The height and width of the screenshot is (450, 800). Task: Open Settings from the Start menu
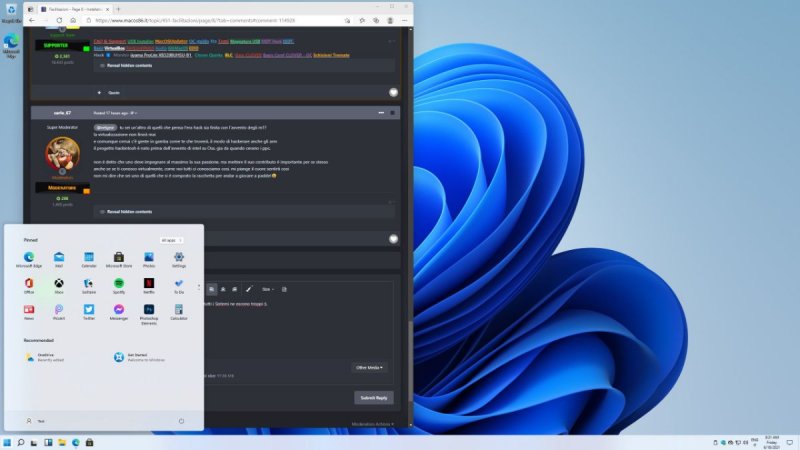pyautogui.click(x=179, y=259)
